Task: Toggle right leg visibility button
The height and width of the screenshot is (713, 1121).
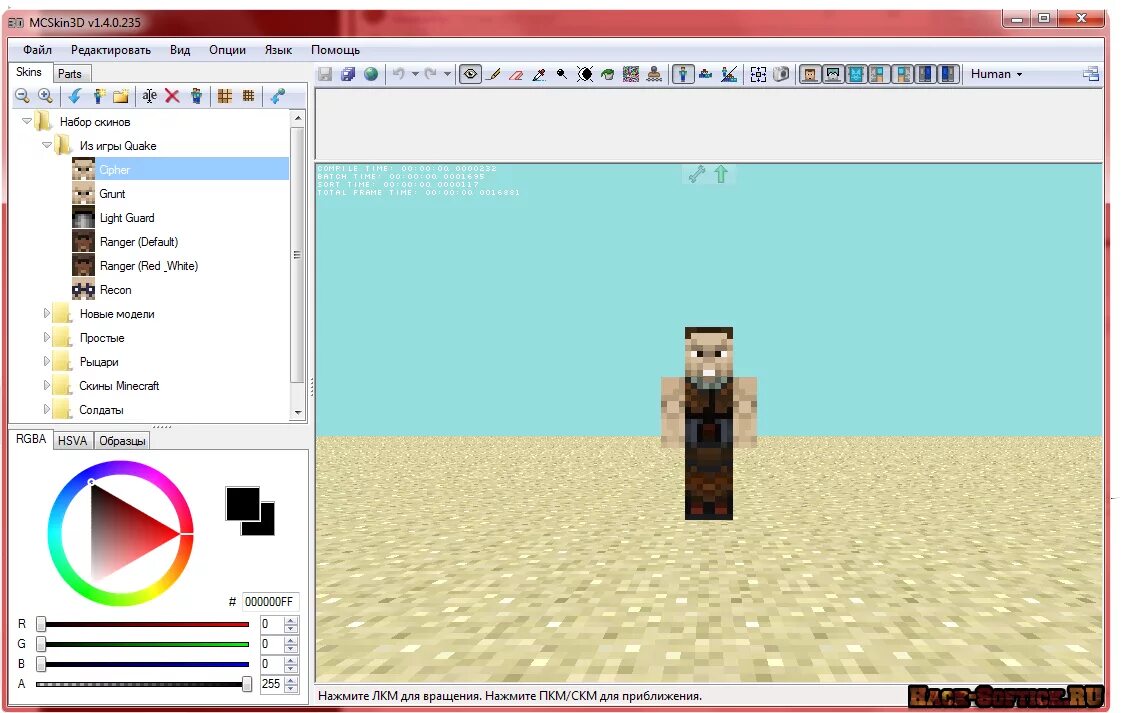Action: pos(949,74)
